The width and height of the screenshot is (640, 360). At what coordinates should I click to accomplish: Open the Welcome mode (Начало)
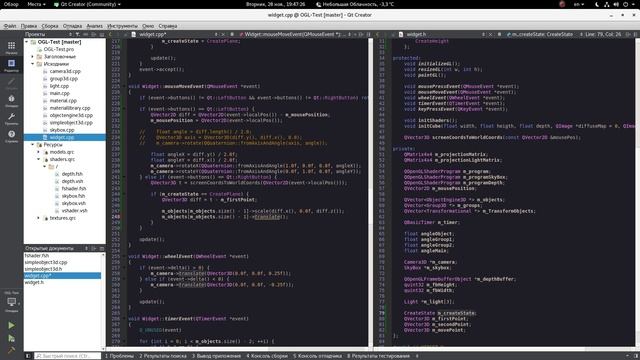[x=11, y=47]
